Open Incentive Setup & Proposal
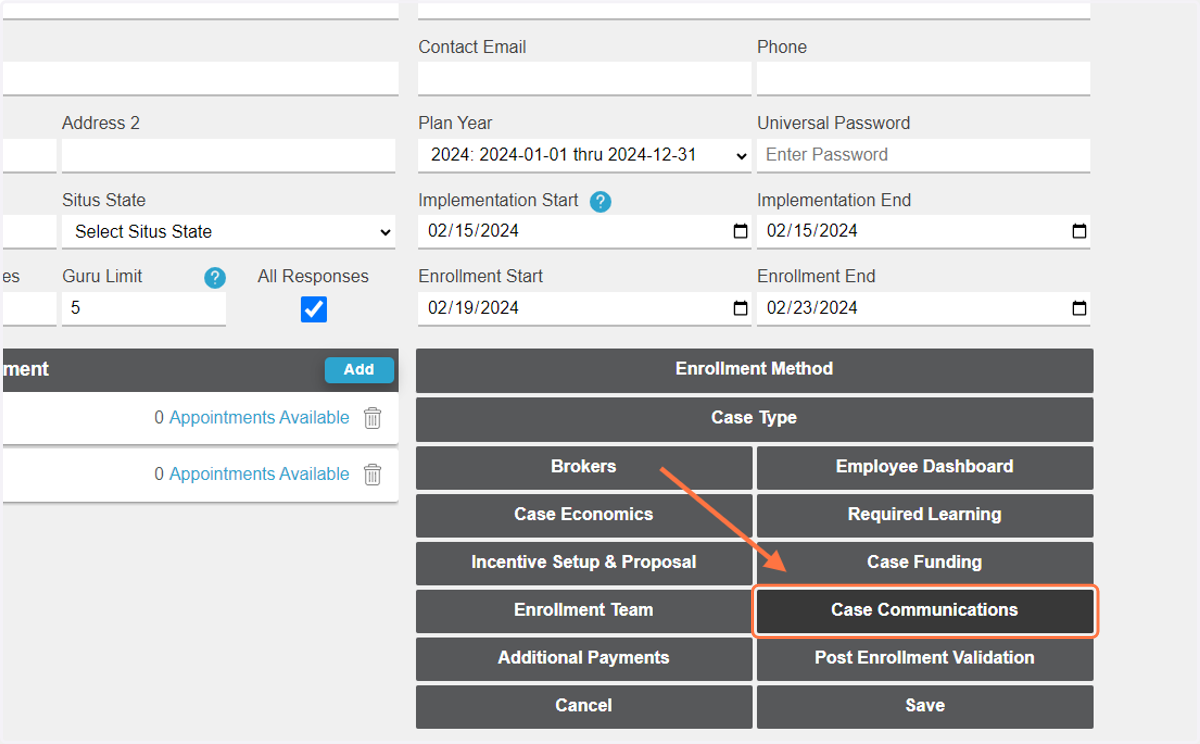Screen dimensions: 1200x744 click(584, 563)
